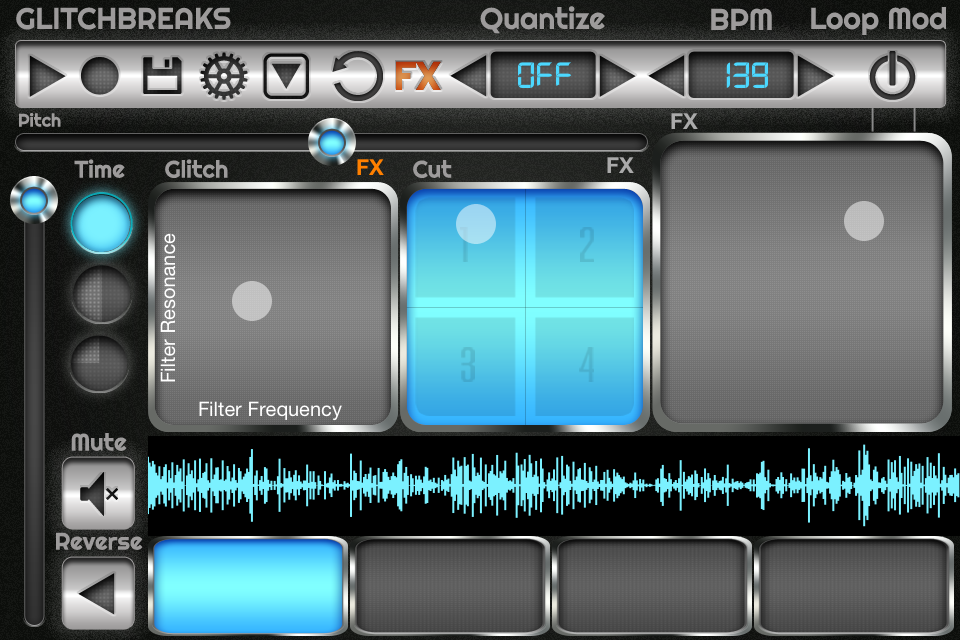Click the white dot on Cut pad 1
The width and height of the screenshot is (960, 640).
pos(476,224)
